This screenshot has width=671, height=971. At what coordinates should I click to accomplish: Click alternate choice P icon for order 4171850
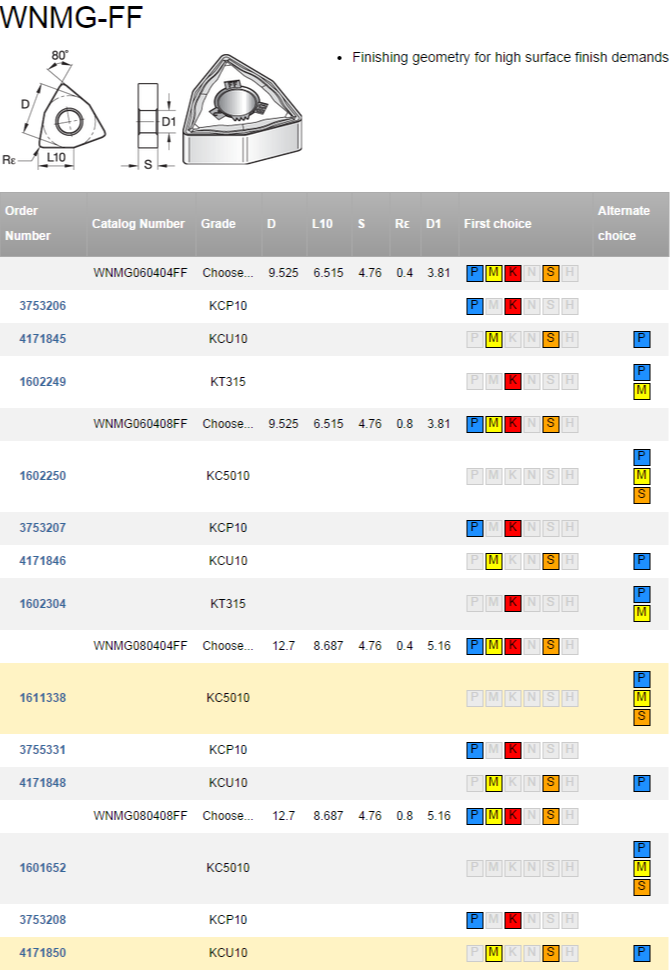642,953
